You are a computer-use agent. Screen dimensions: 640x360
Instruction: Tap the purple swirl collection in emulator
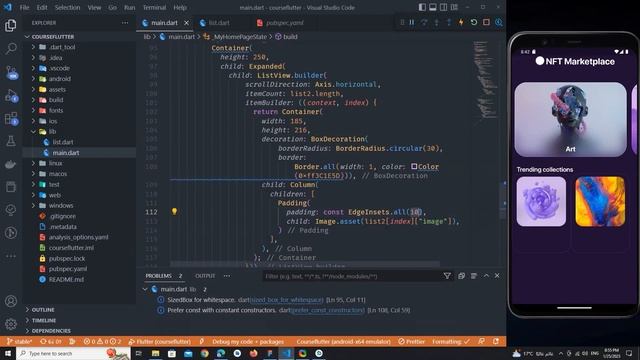tap(541, 201)
